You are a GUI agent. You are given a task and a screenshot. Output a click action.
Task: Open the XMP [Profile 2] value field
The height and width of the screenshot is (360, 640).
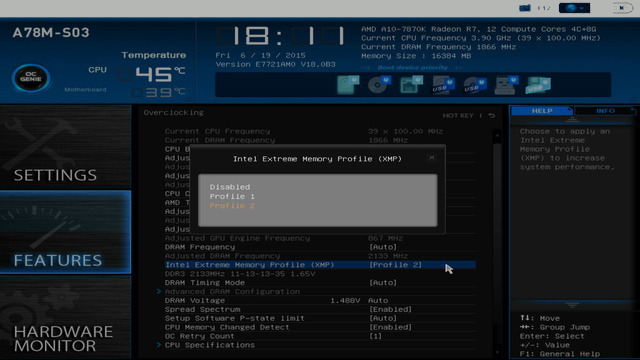396,265
